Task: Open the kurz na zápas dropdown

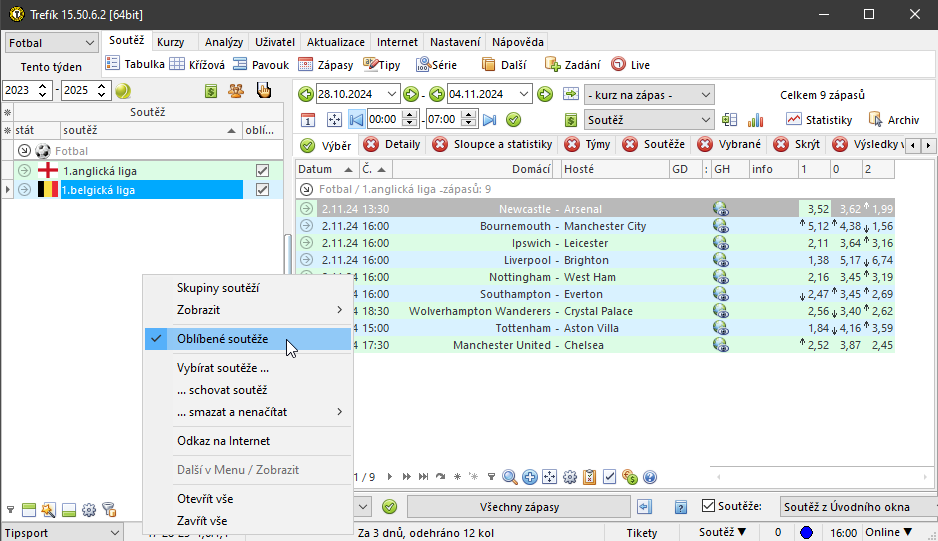Action: (649, 95)
